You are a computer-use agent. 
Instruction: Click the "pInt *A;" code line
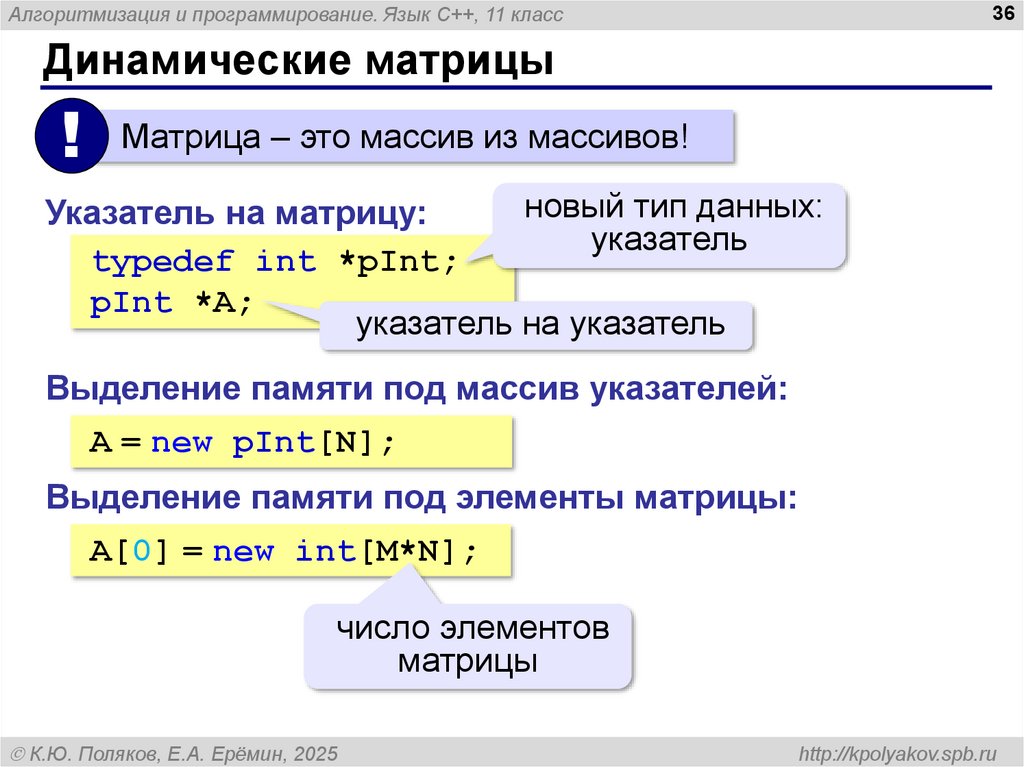click(170, 302)
